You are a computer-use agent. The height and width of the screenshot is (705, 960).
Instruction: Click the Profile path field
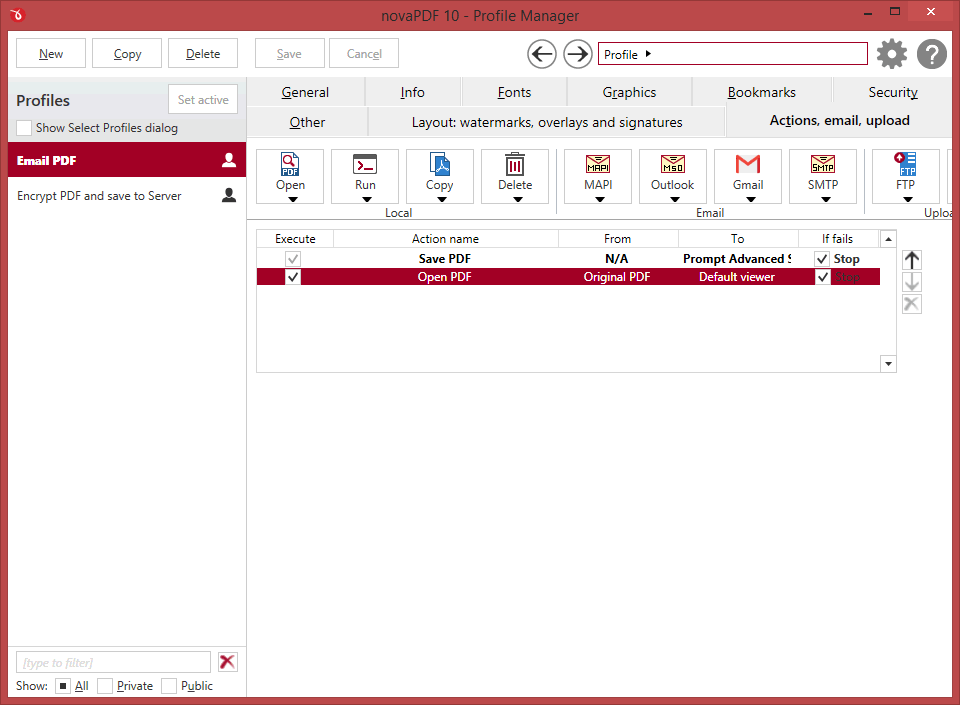[x=733, y=54]
